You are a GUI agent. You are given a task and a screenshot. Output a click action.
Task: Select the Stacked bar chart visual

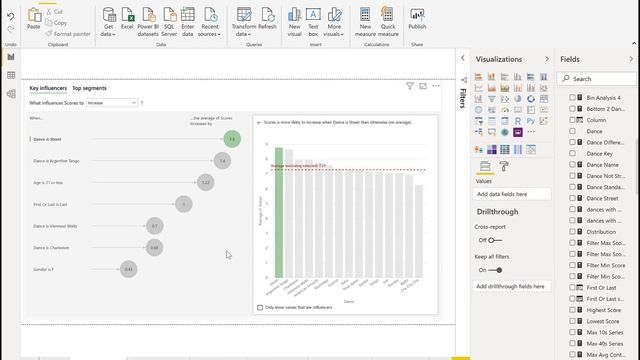478,77
